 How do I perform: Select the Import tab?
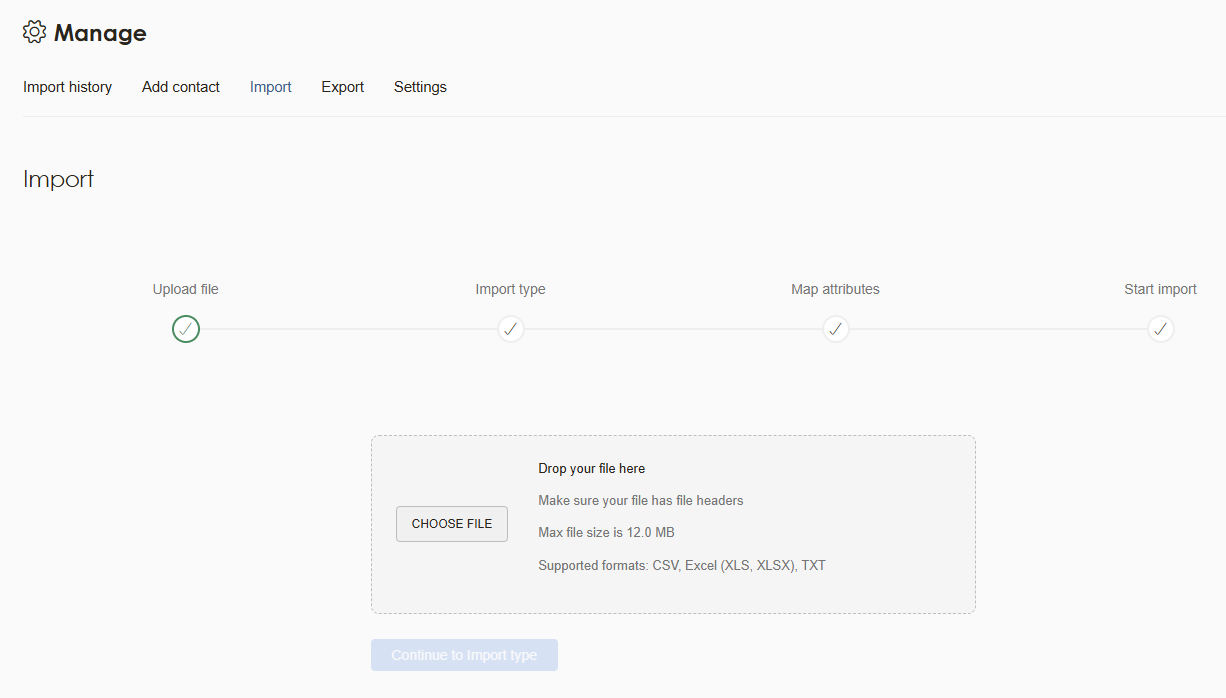click(x=271, y=87)
